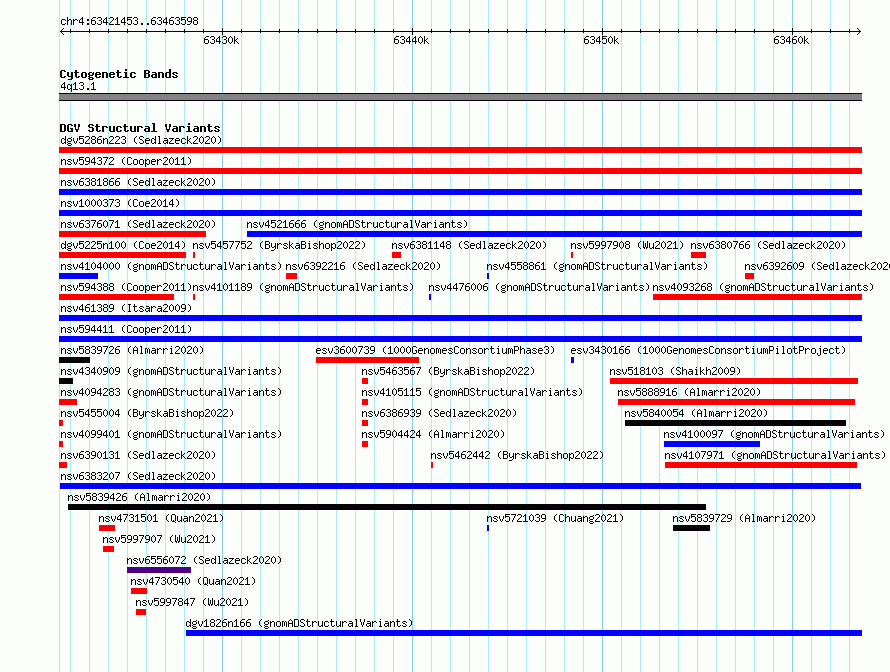The image size is (890, 672).
Task: Click the nsv6556072 purple variant bar
Action: pos(159,570)
